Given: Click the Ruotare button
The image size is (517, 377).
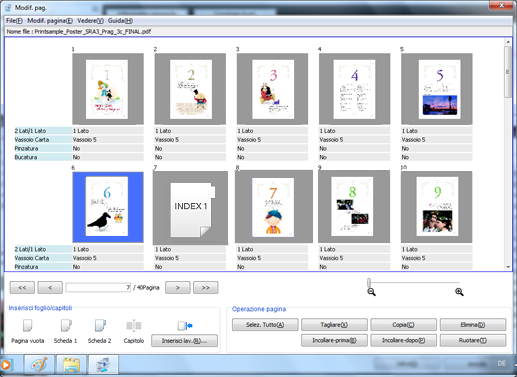Looking at the screenshot, I should (473, 340).
